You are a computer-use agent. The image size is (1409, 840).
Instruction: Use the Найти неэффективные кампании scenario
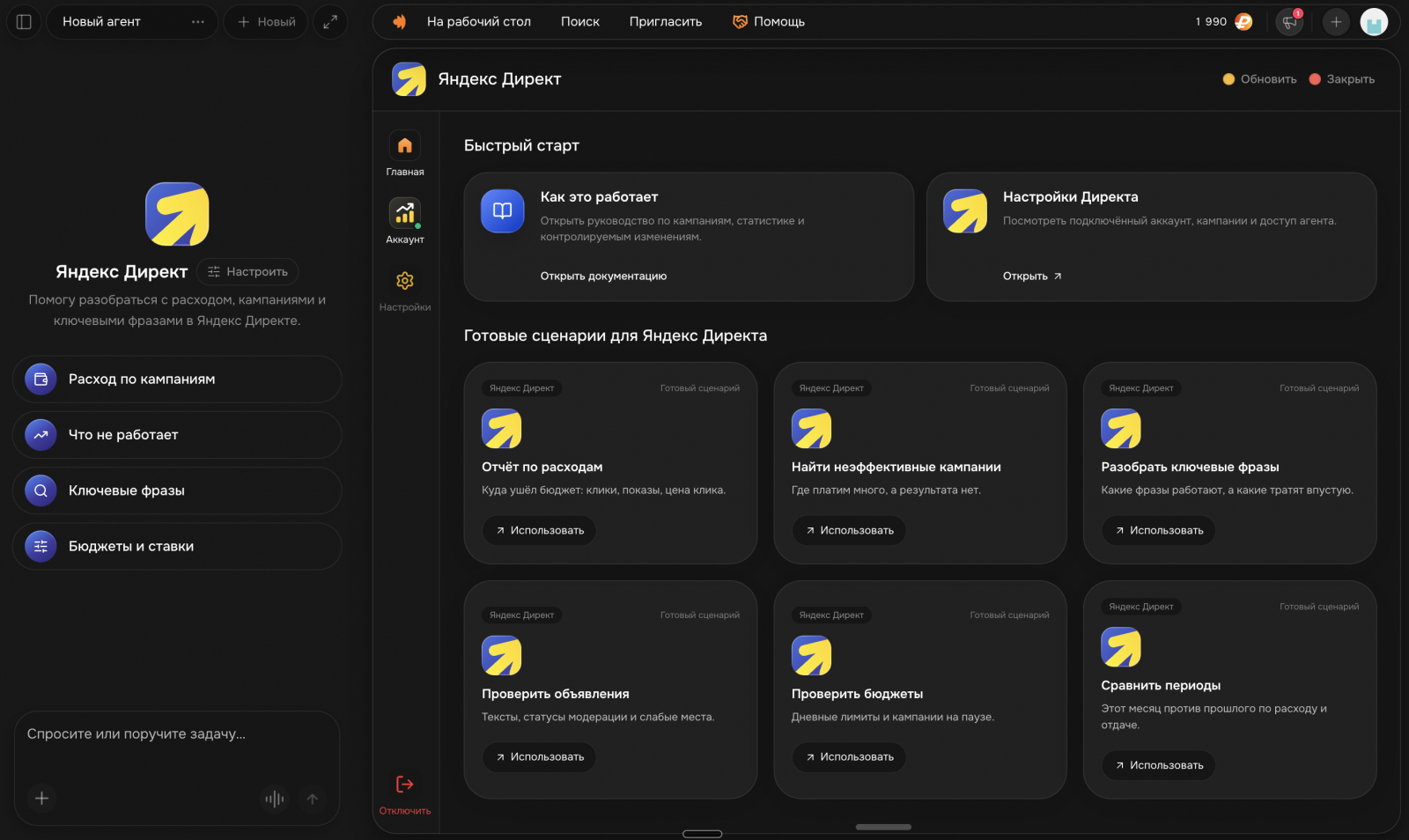850,530
